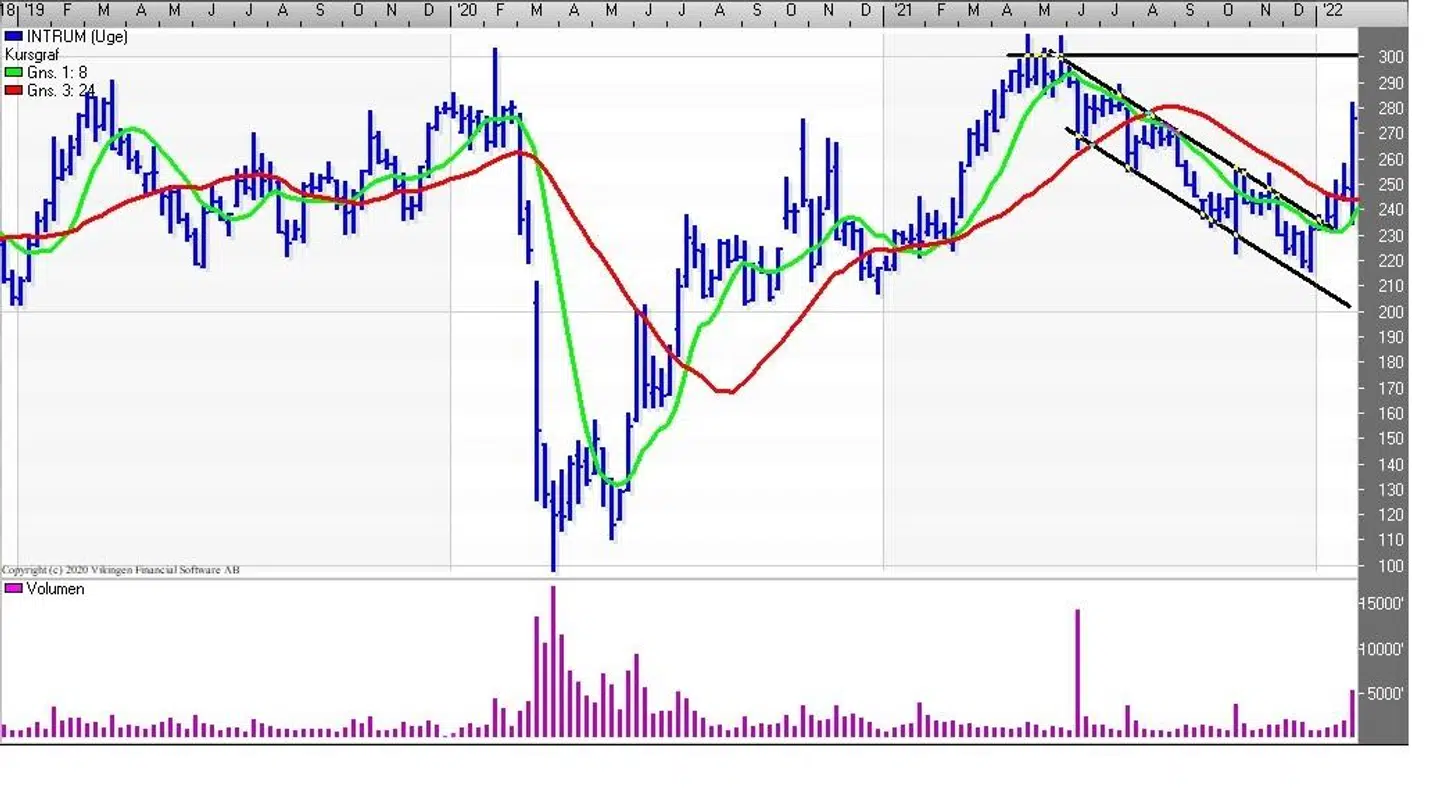
Task: Select the Kursgraf label in the legend
Action: [32, 54]
